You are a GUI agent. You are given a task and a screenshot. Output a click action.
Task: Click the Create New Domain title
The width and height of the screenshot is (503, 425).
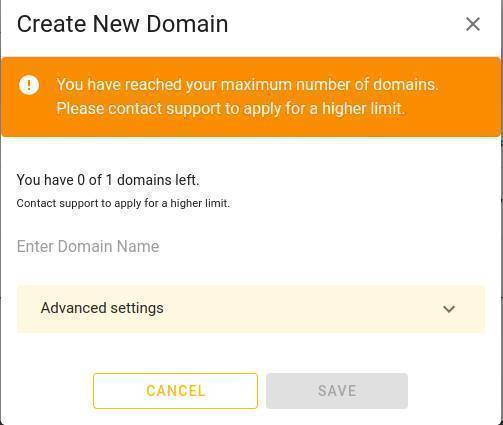(x=122, y=24)
